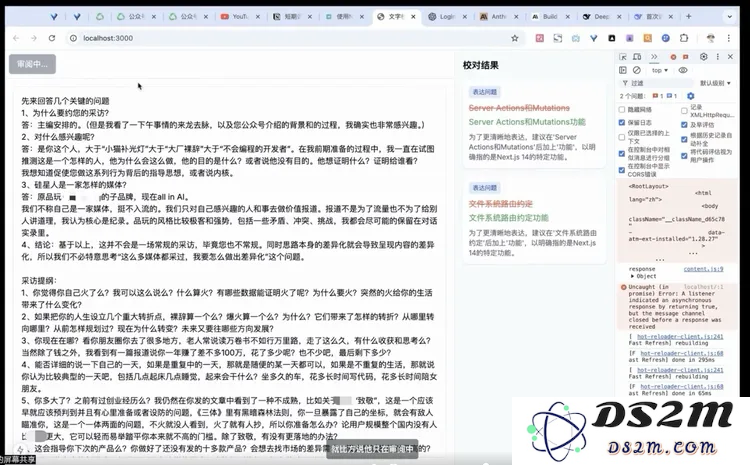Click the red error count icon in DevTools
This screenshot has width=750, height=465.
[673, 57]
